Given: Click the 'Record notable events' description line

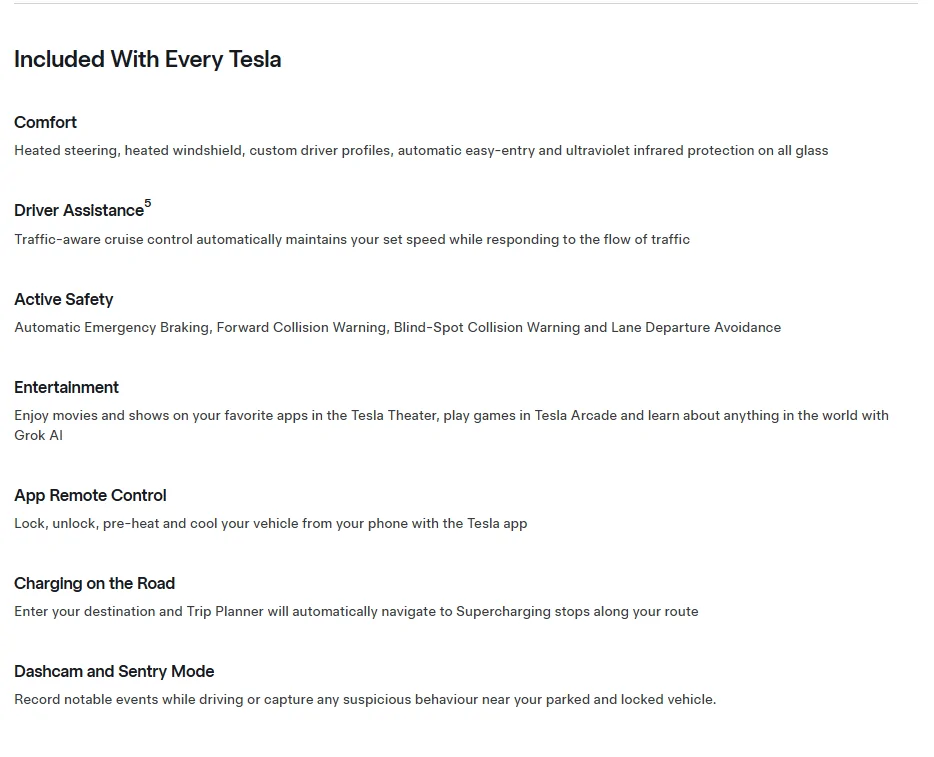Looking at the screenshot, I should coord(365,699).
